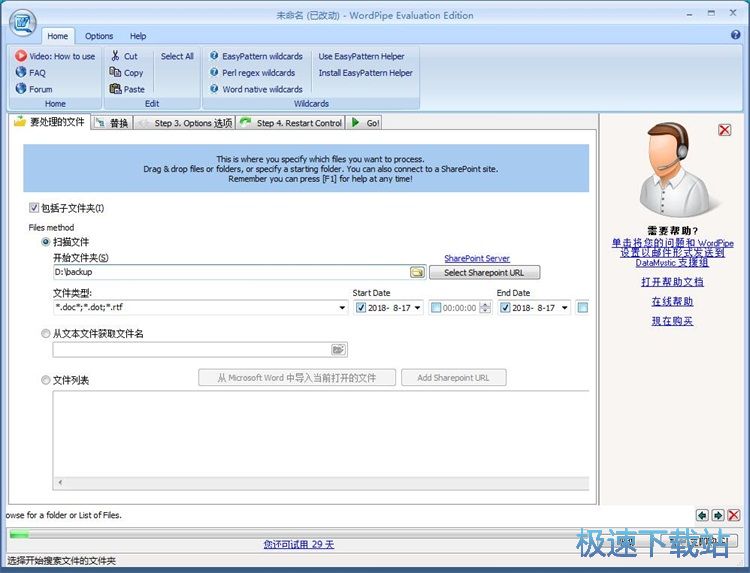Browse for text file listing filenames

tap(339, 350)
